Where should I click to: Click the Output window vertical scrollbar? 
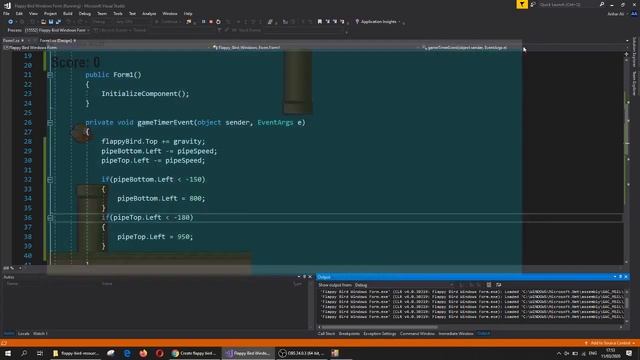[627, 303]
